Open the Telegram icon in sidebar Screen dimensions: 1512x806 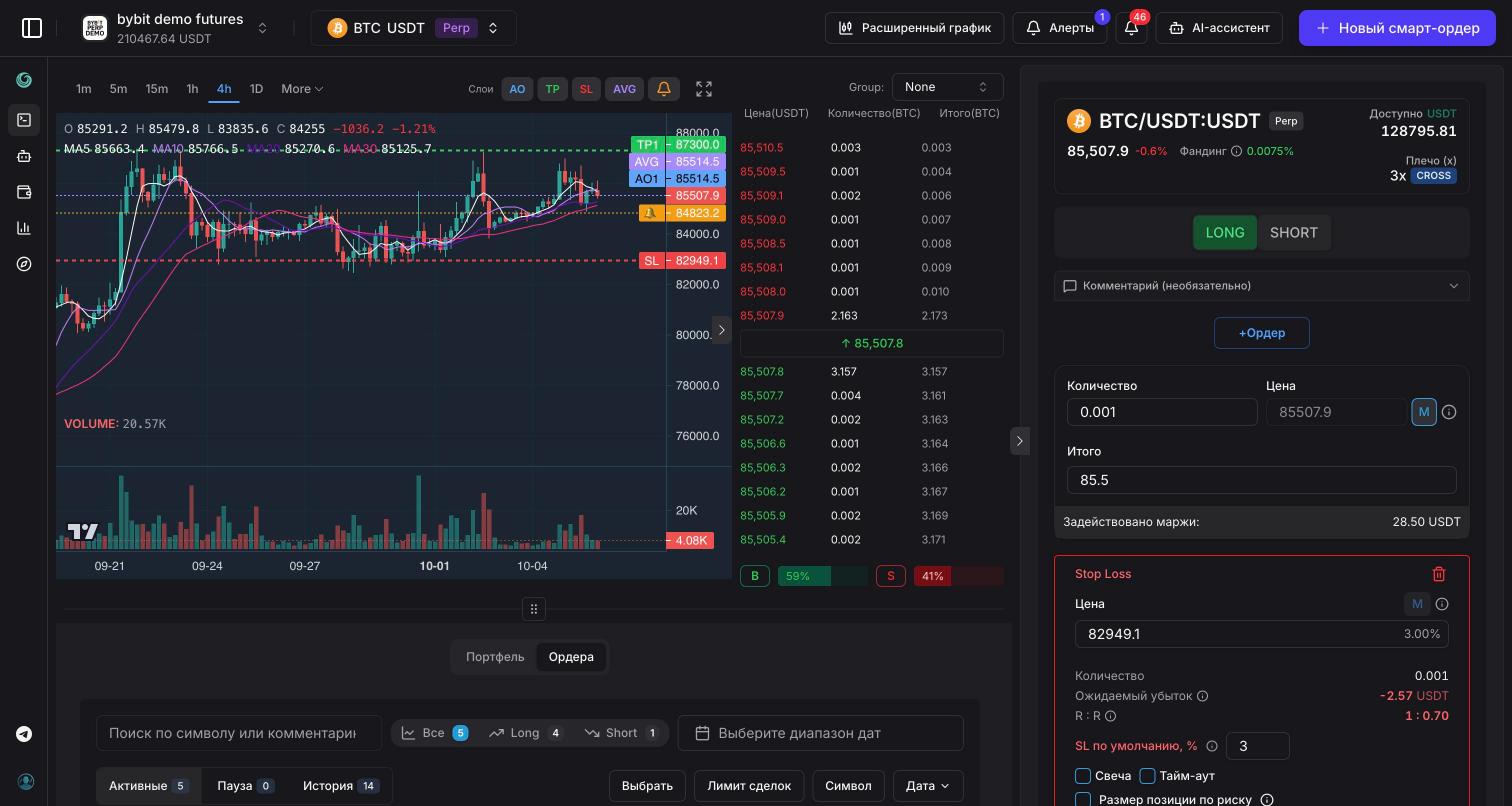[24, 734]
